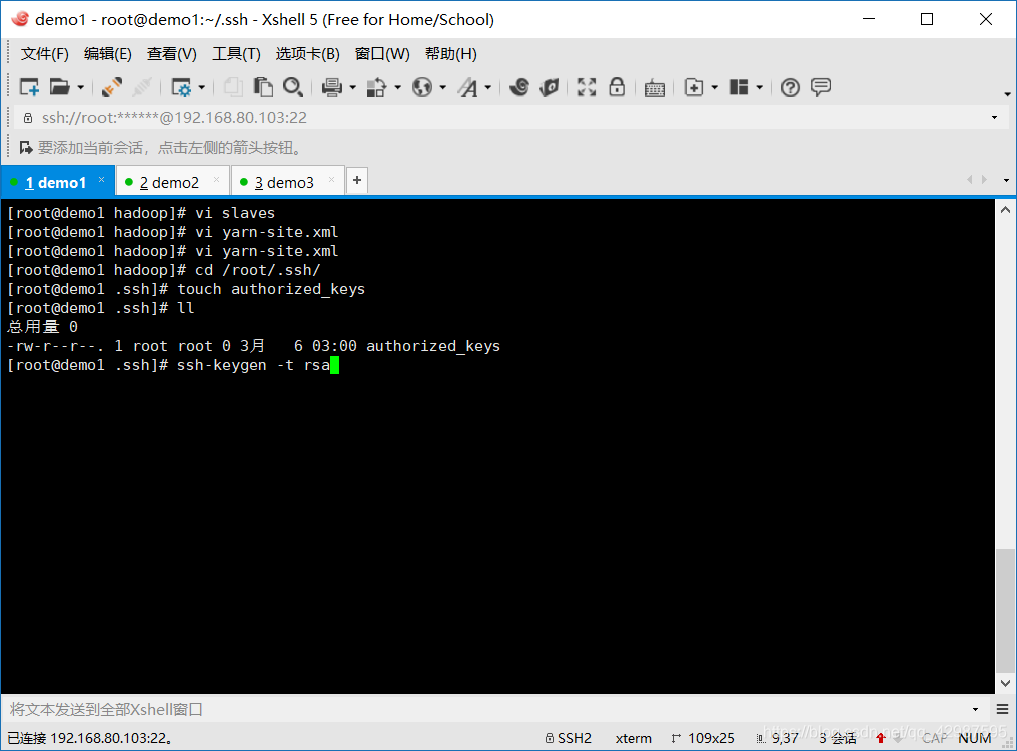Click the keyboard mapping icon
The image size is (1017, 751).
(655, 88)
